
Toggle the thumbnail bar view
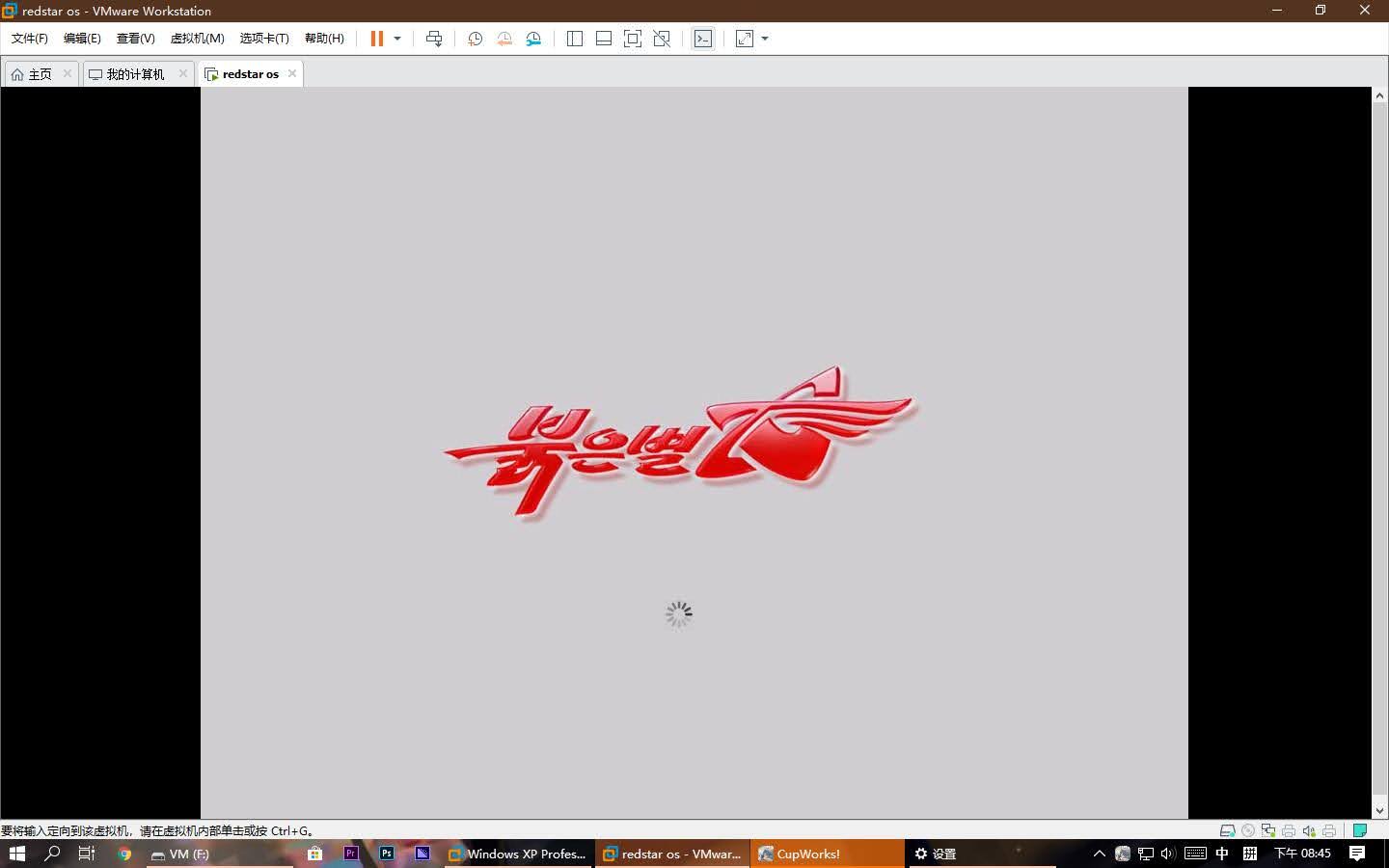coord(604,39)
